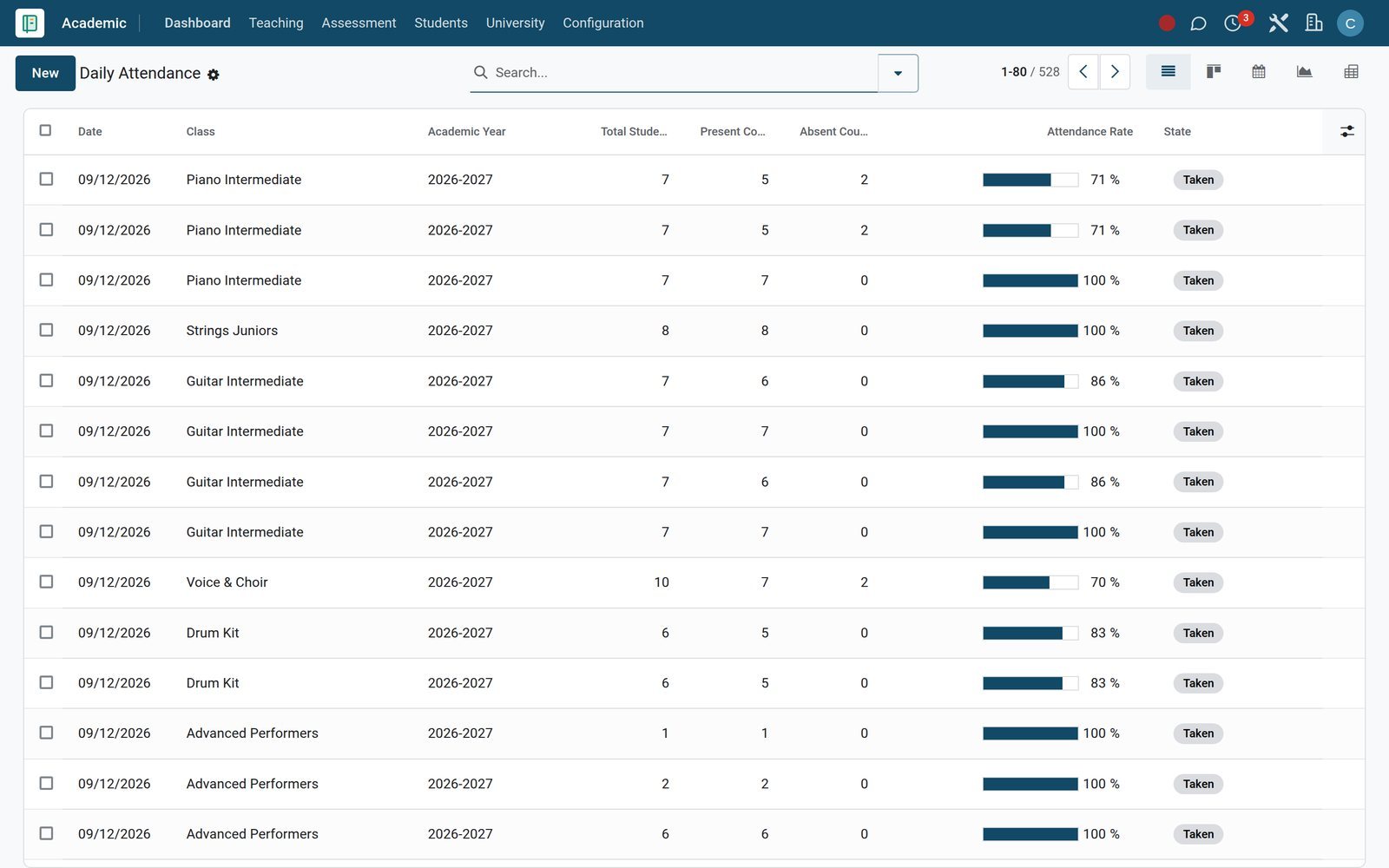Check the Piano Intermediate 100% row

point(46,279)
